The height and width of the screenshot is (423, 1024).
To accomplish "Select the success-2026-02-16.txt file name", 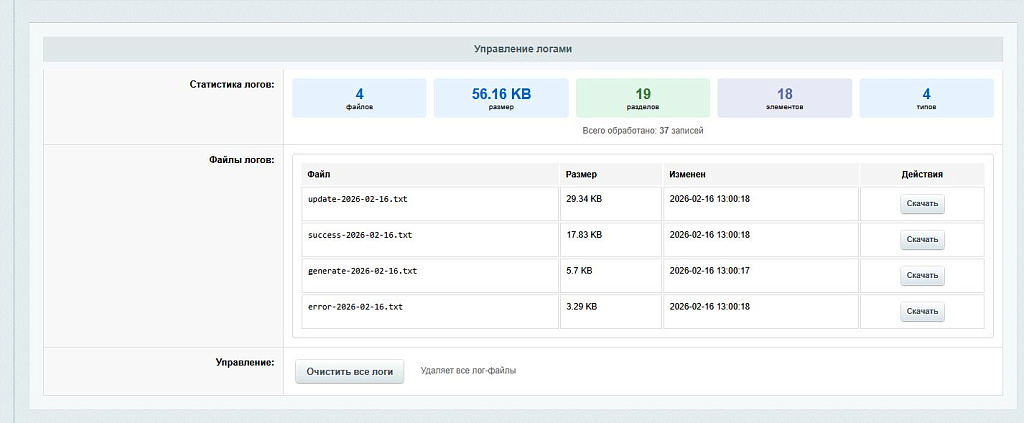I will (x=360, y=235).
